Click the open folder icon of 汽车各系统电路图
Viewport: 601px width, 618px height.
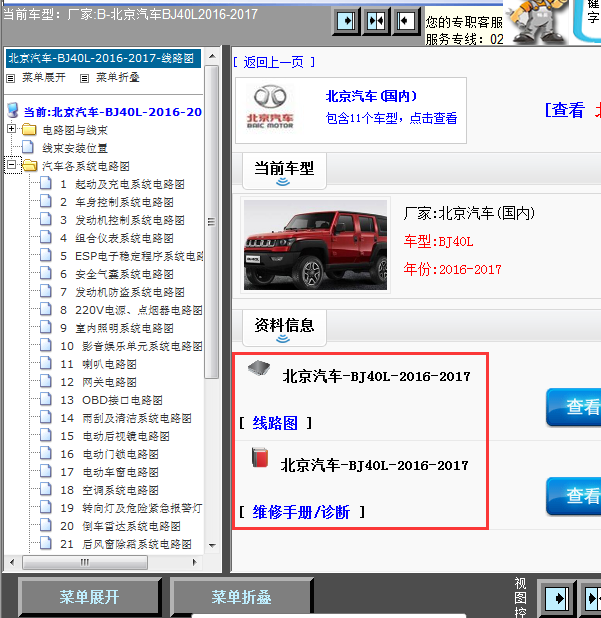click(x=30, y=165)
